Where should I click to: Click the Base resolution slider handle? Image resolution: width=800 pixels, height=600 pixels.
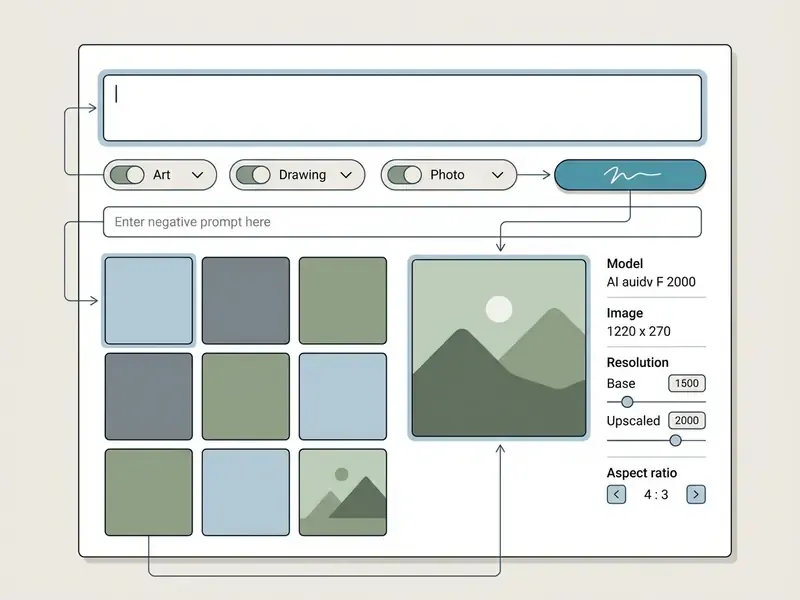(627, 402)
